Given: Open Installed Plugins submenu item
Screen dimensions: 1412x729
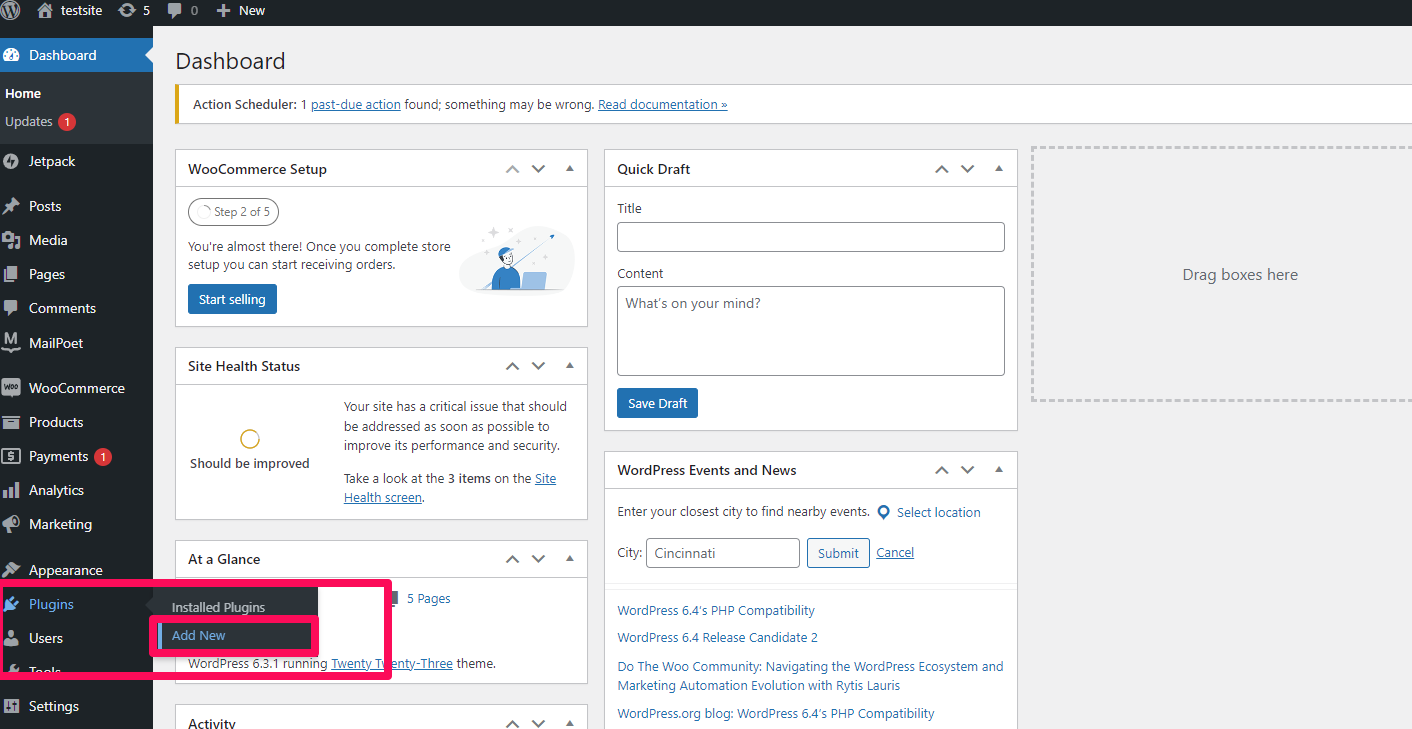Looking at the screenshot, I should [x=218, y=607].
